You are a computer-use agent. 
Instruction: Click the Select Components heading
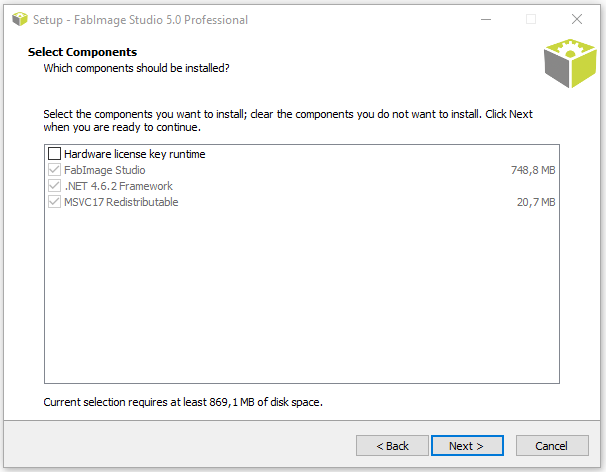click(x=82, y=52)
